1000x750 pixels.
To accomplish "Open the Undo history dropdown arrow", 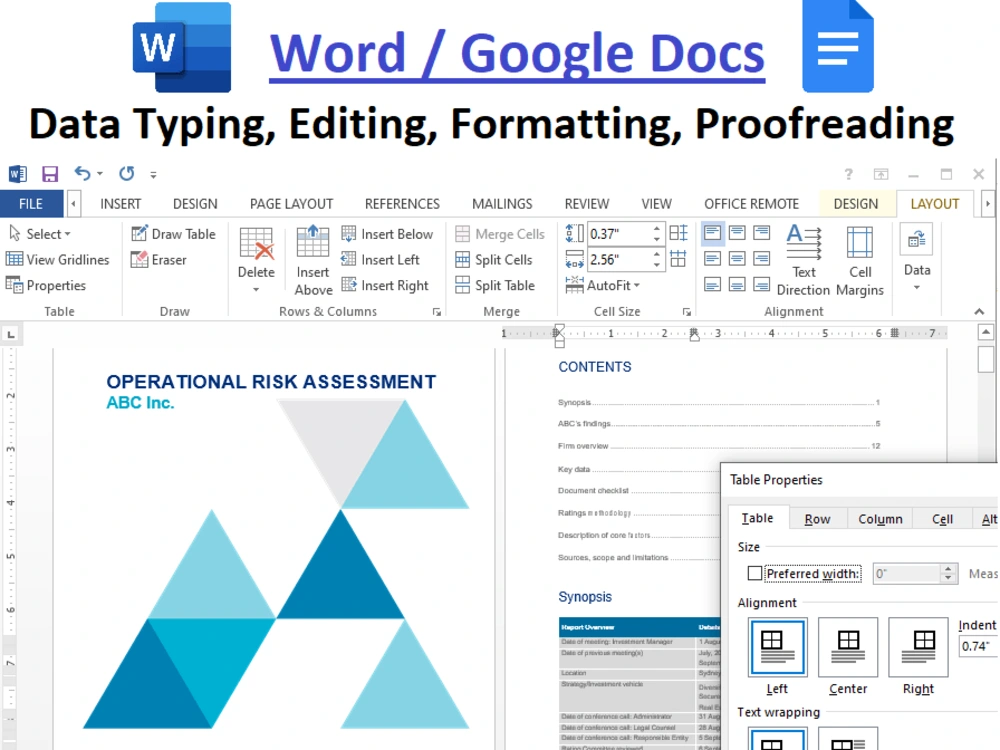I will pos(100,173).
